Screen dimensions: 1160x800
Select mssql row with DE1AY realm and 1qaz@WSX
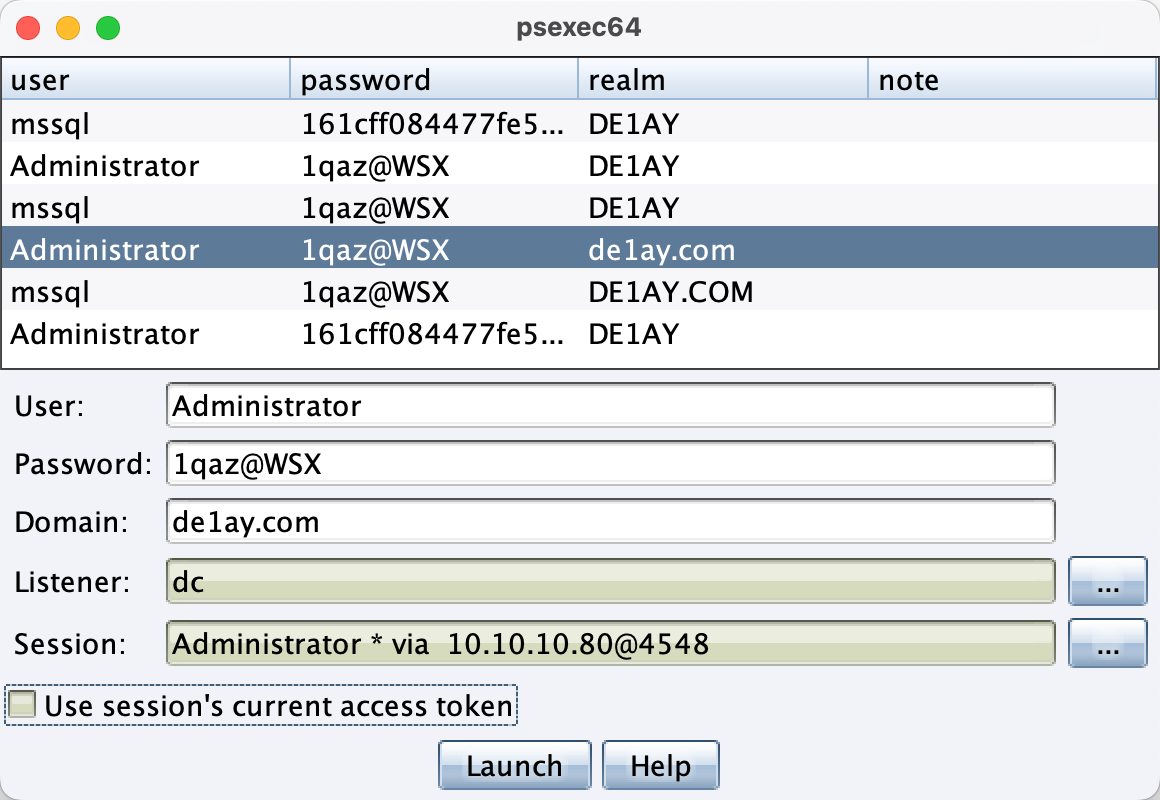pos(300,208)
